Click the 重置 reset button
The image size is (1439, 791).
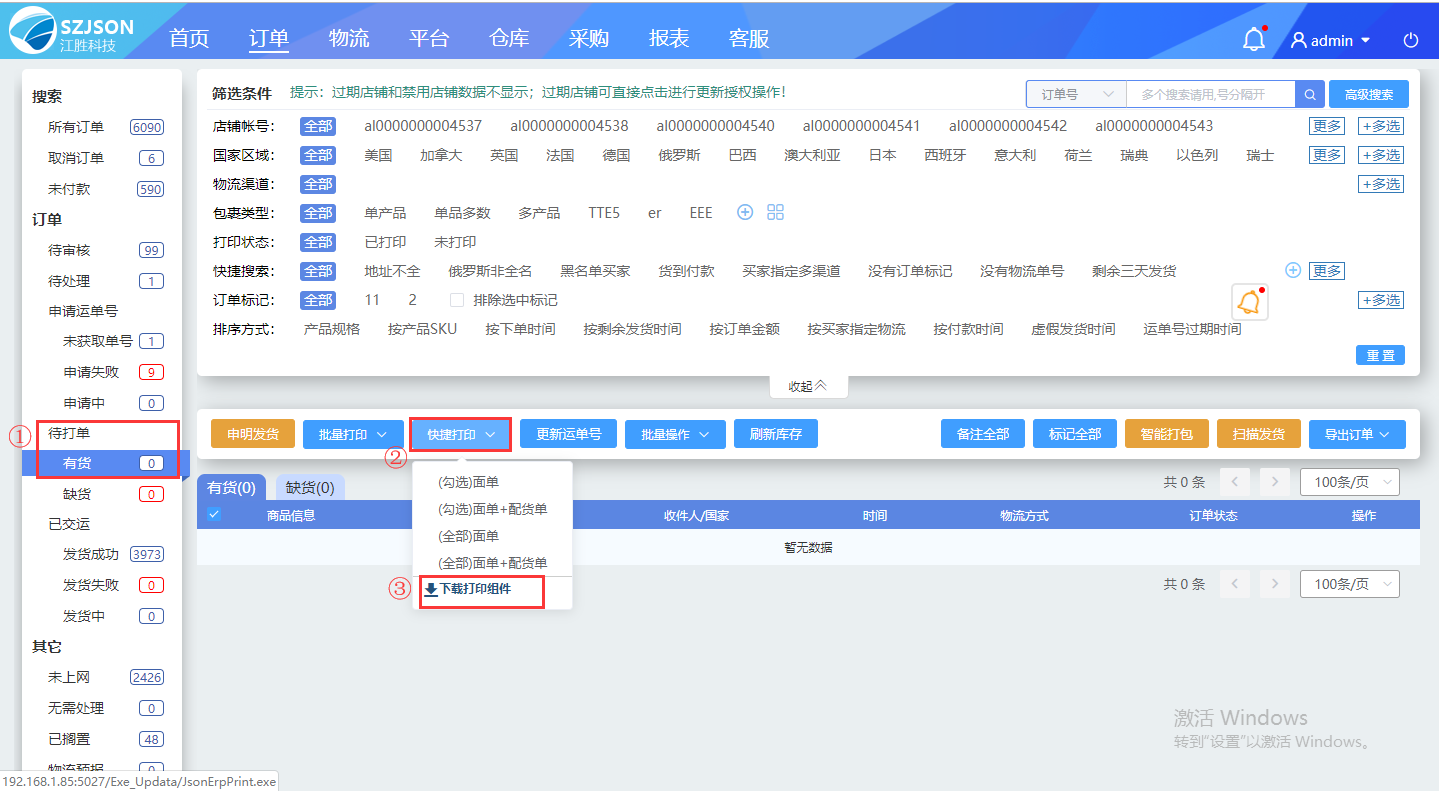tap(1380, 355)
